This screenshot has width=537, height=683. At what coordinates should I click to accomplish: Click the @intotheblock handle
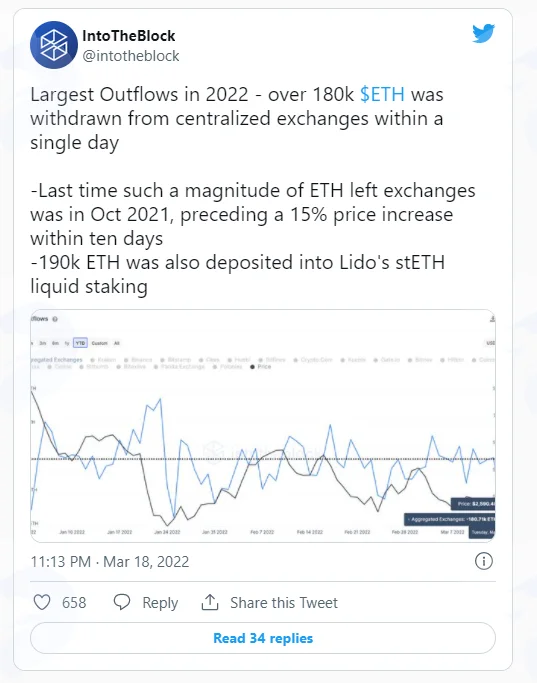click(x=131, y=56)
